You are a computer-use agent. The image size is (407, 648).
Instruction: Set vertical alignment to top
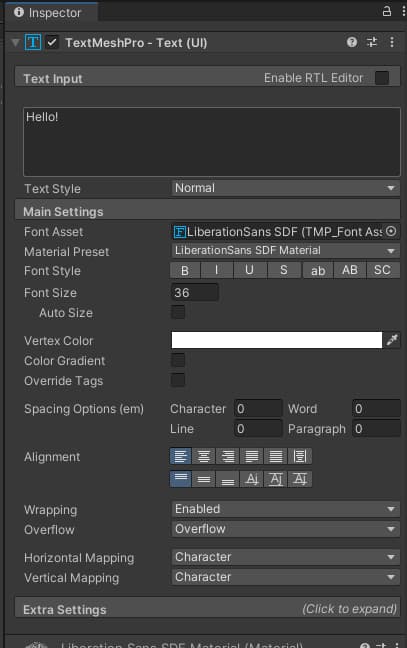tap(181, 479)
